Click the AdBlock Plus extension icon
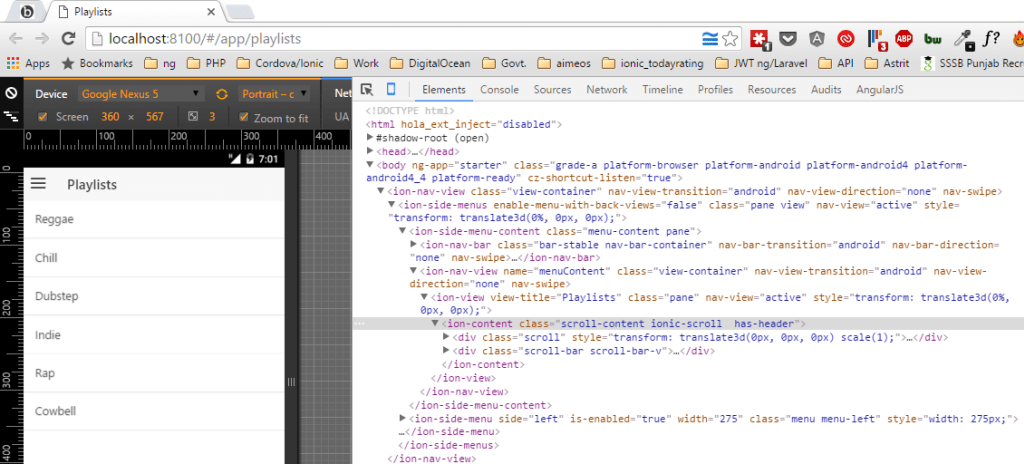 pos(903,39)
